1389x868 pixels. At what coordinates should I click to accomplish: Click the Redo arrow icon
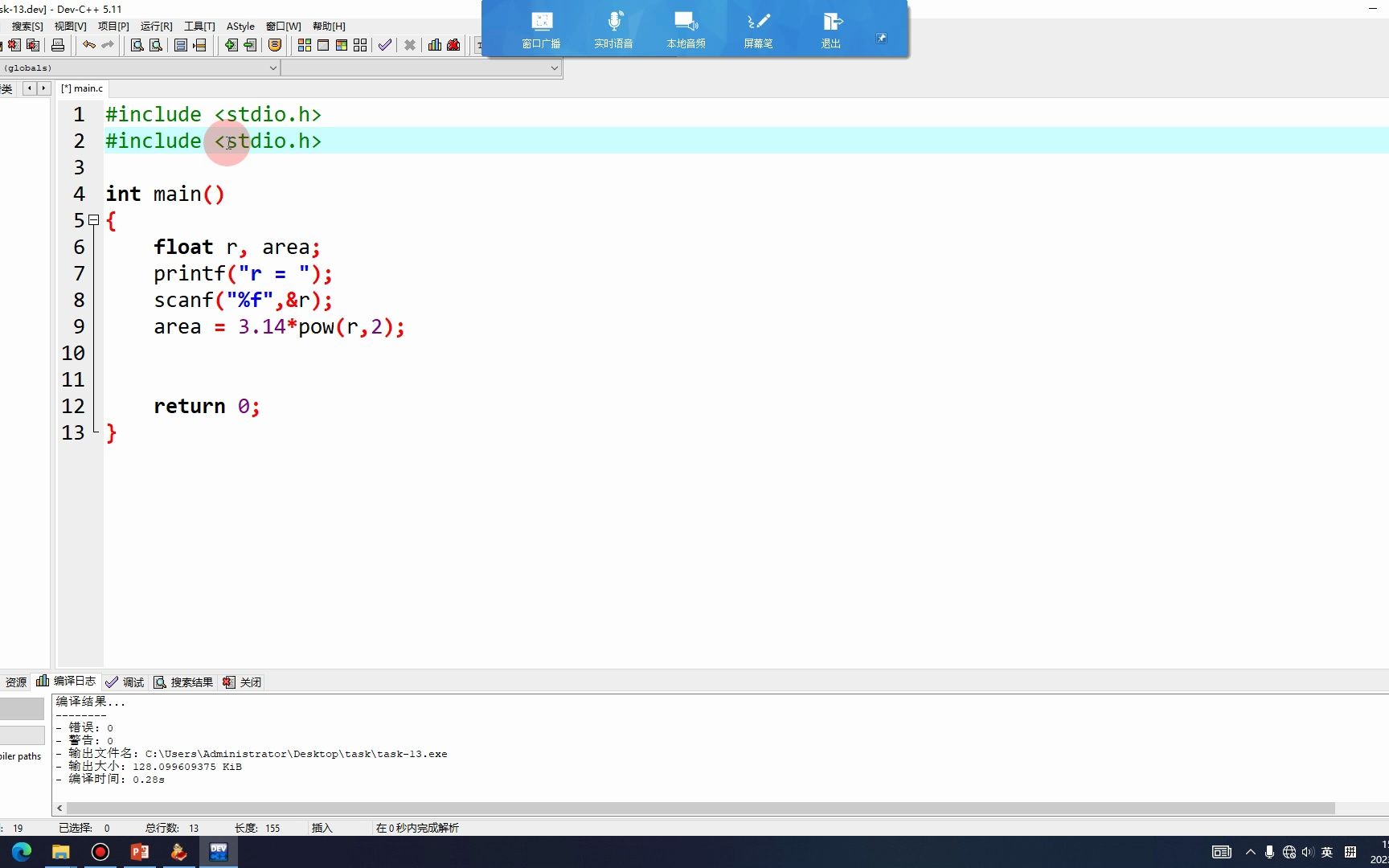(108, 45)
